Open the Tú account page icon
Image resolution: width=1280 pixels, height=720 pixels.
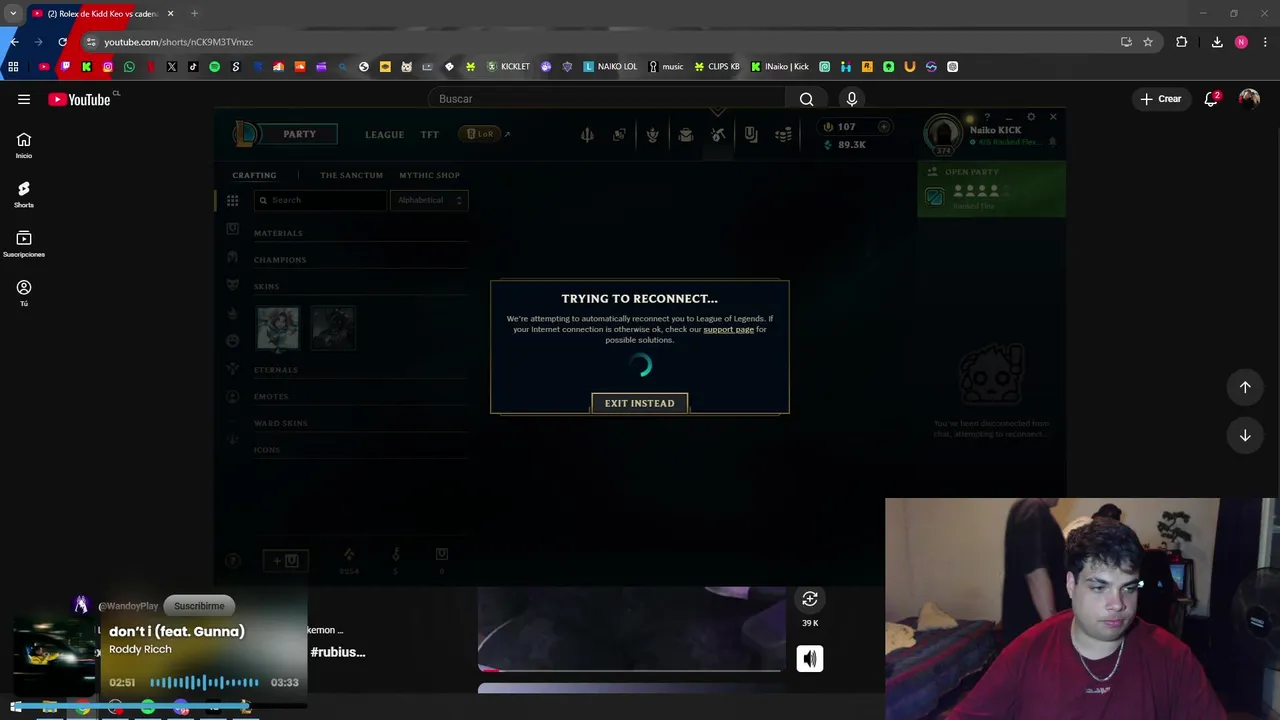(x=24, y=292)
